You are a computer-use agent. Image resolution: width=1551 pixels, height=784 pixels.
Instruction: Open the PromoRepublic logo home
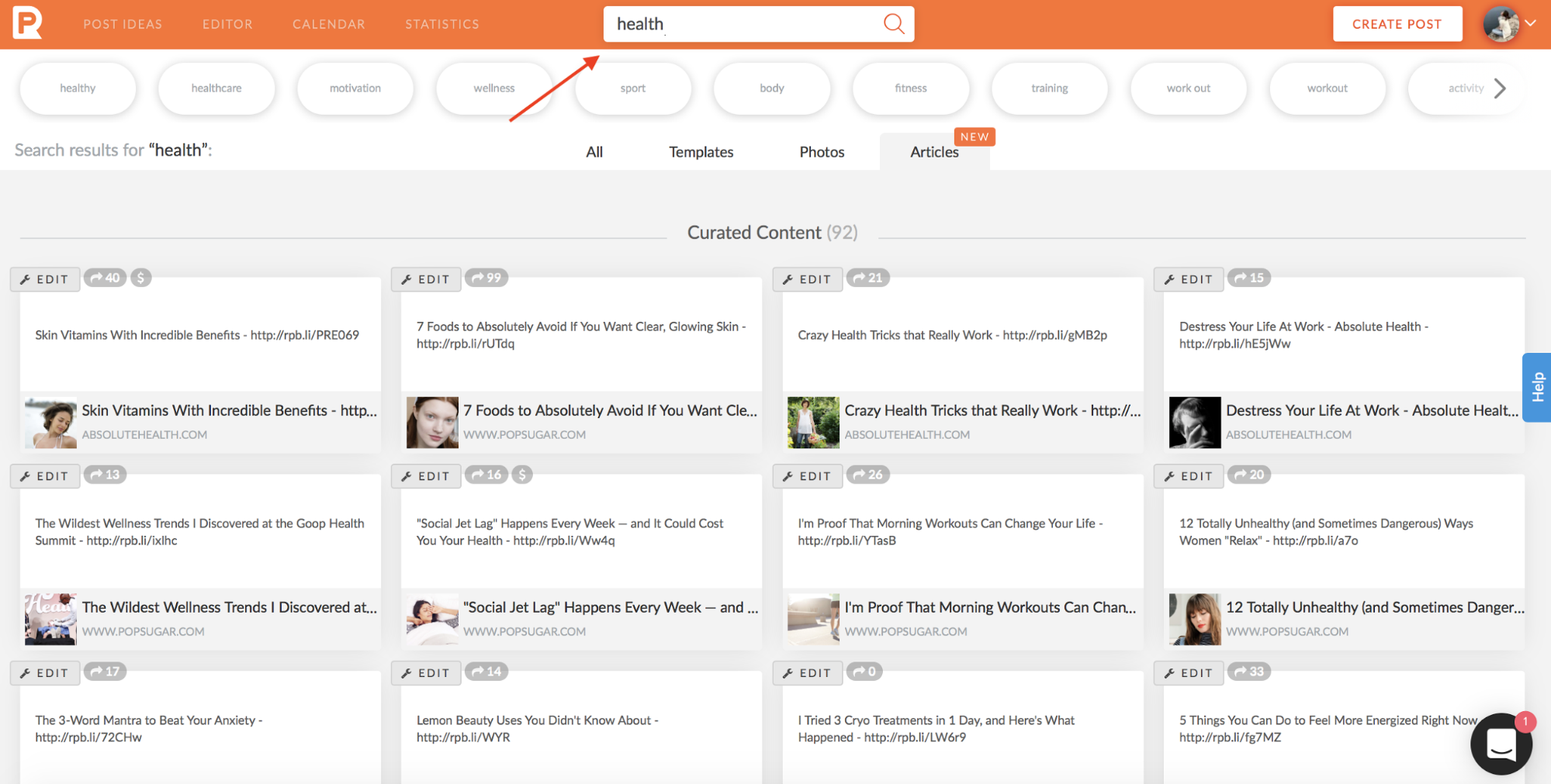(27, 23)
